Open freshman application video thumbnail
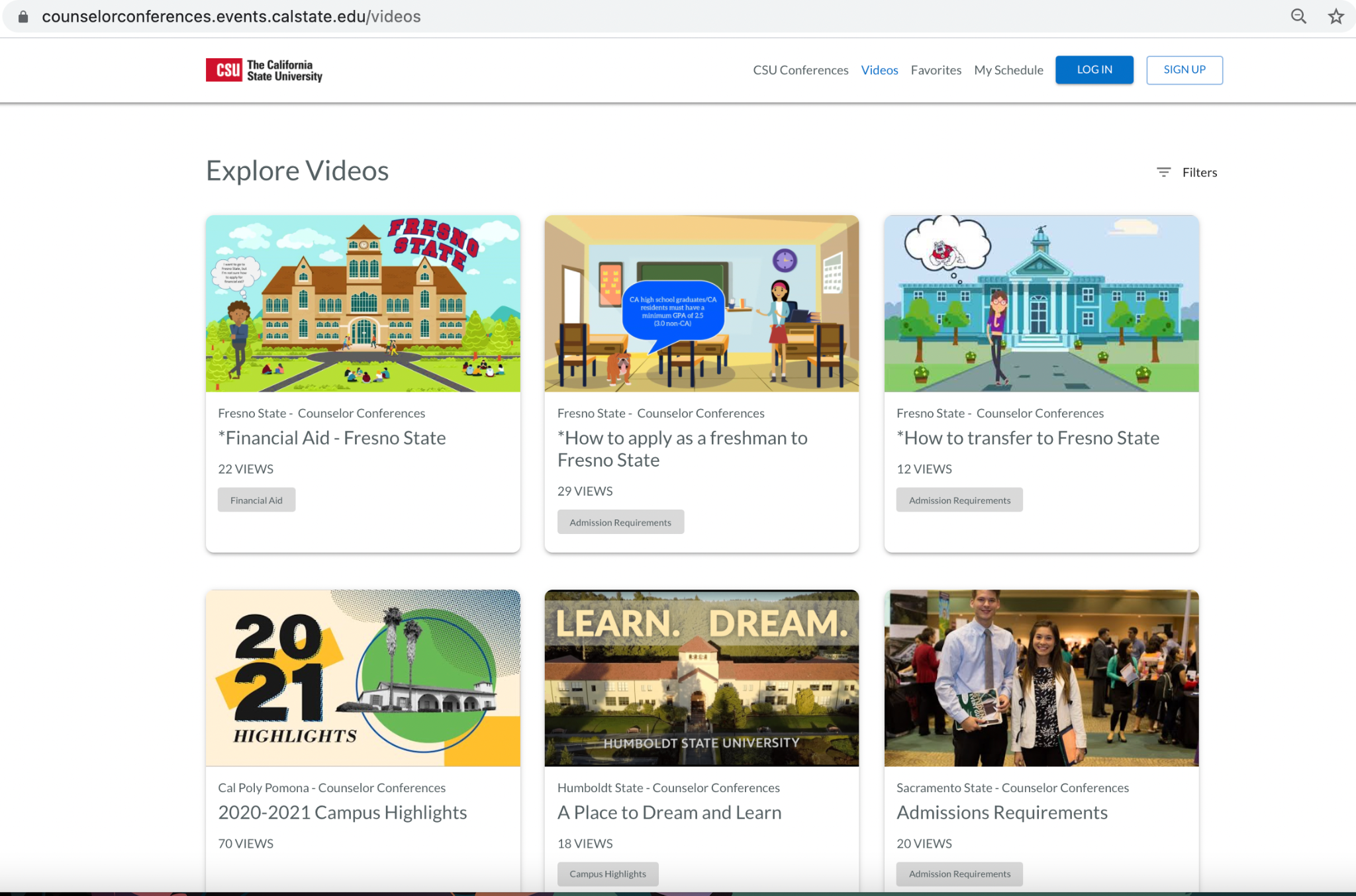The width and height of the screenshot is (1356, 896). [702, 304]
